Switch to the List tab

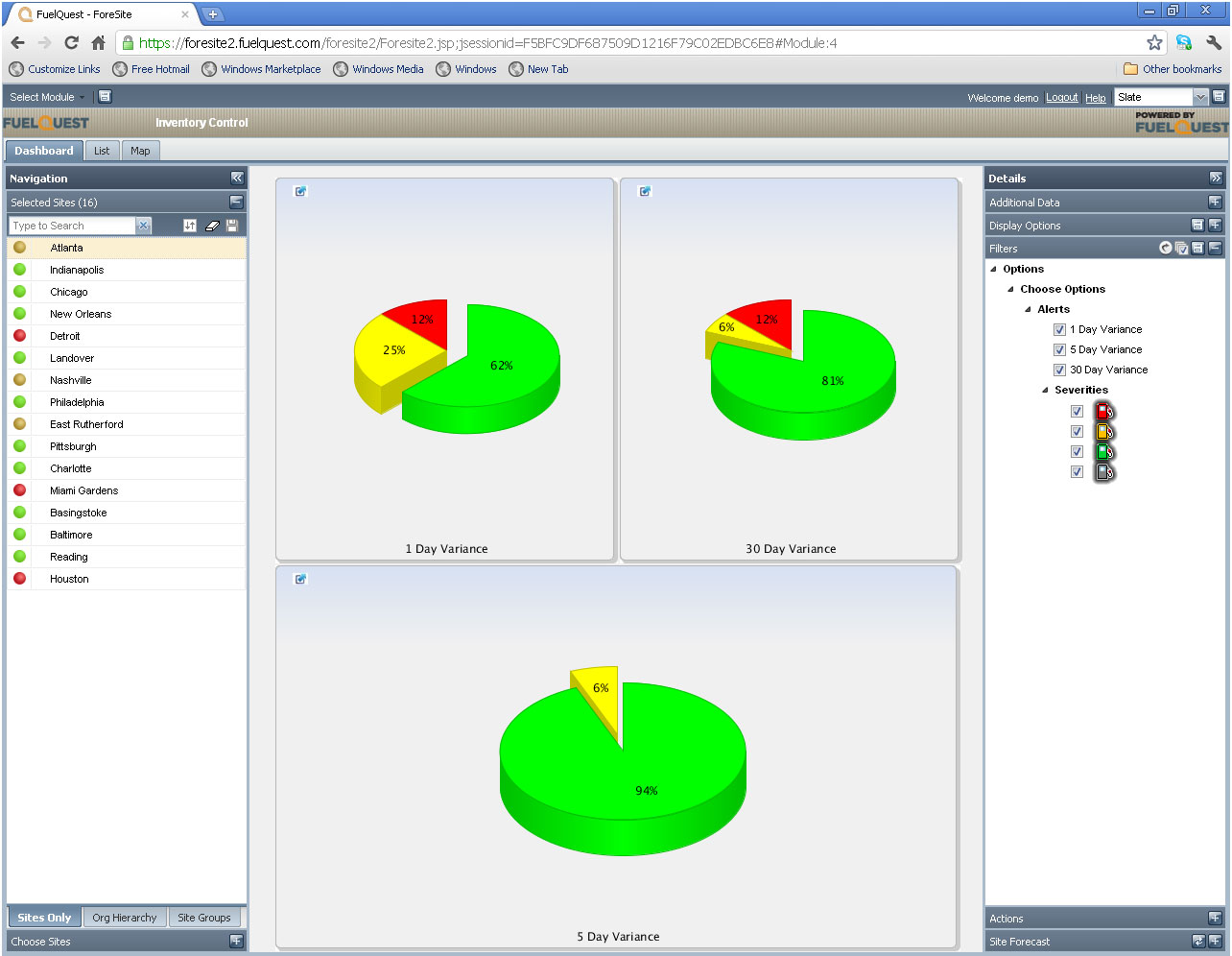pyautogui.click(x=102, y=151)
